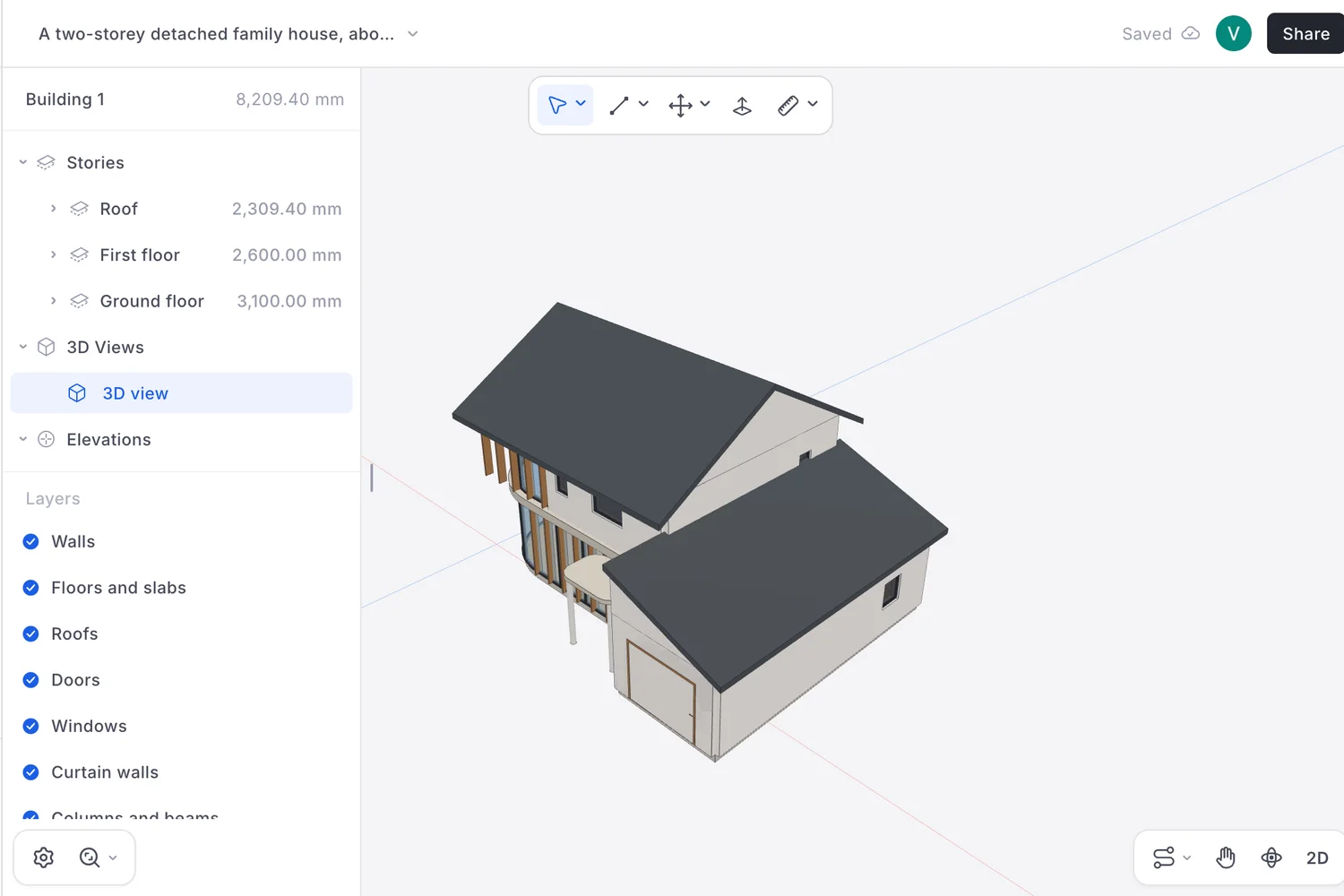This screenshot has height=896, width=1344.
Task: Choose the line drawing tool
Action: 618,106
